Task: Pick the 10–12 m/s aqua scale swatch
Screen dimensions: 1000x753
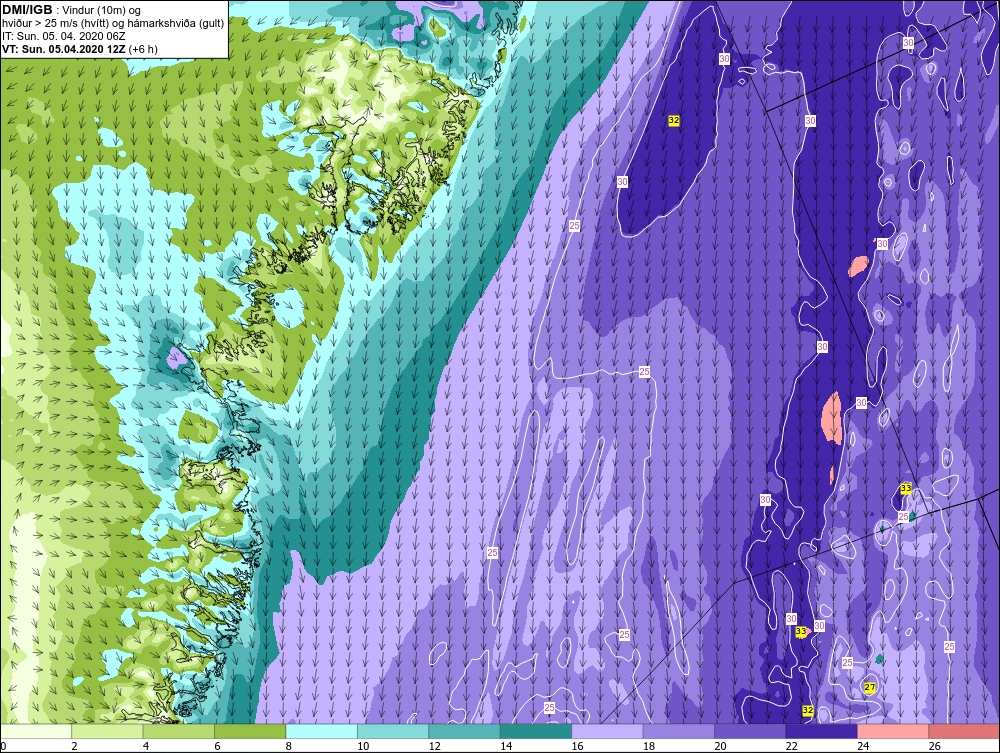Action: (393, 731)
